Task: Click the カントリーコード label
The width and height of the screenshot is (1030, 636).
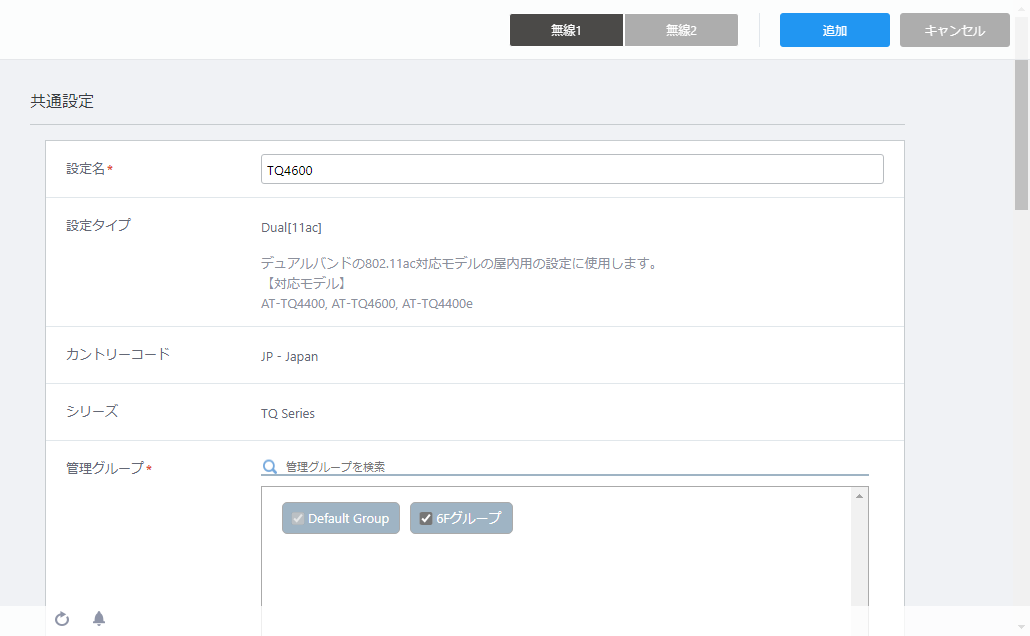Action: point(118,354)
